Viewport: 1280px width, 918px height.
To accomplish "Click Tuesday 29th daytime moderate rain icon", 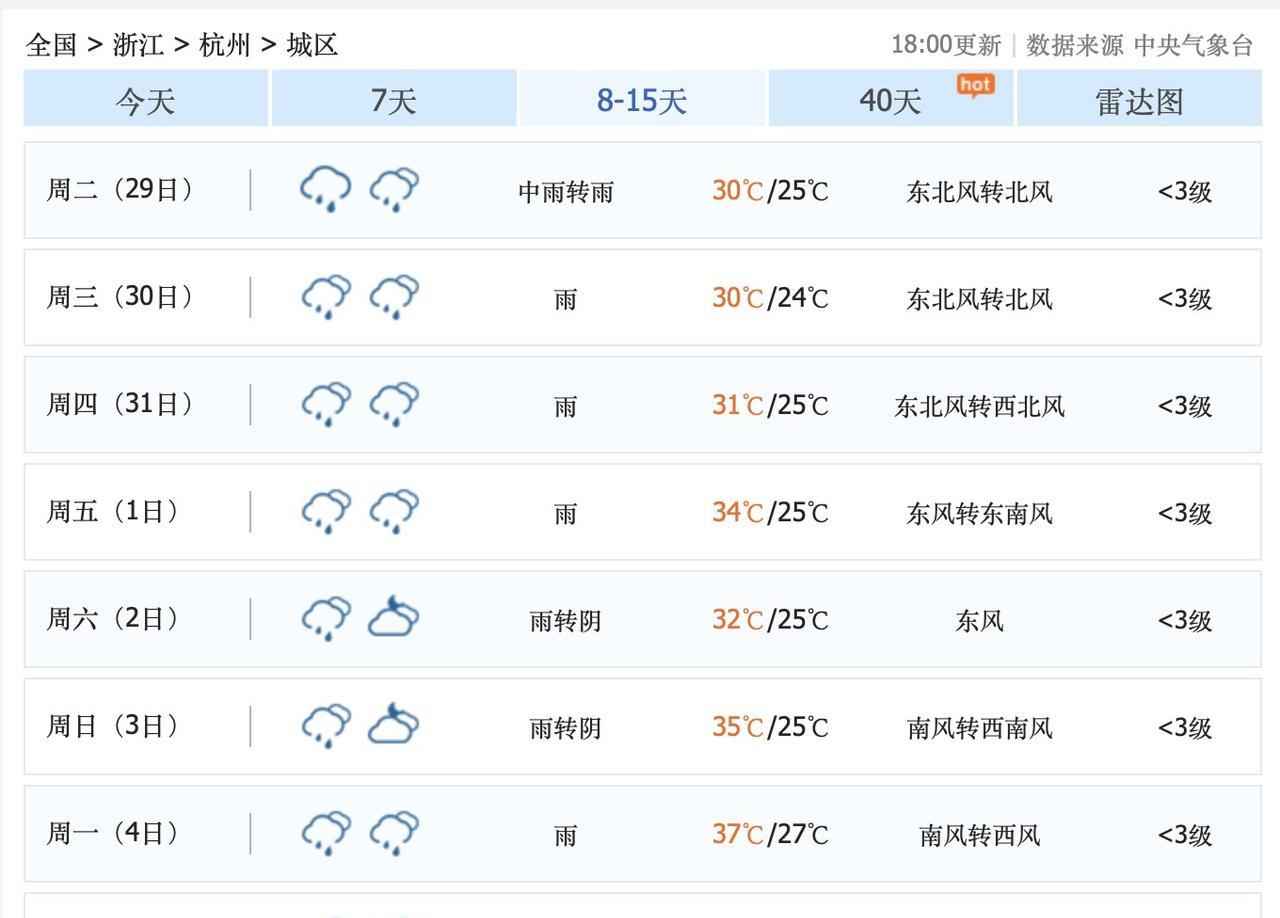I will coord(326,189).
